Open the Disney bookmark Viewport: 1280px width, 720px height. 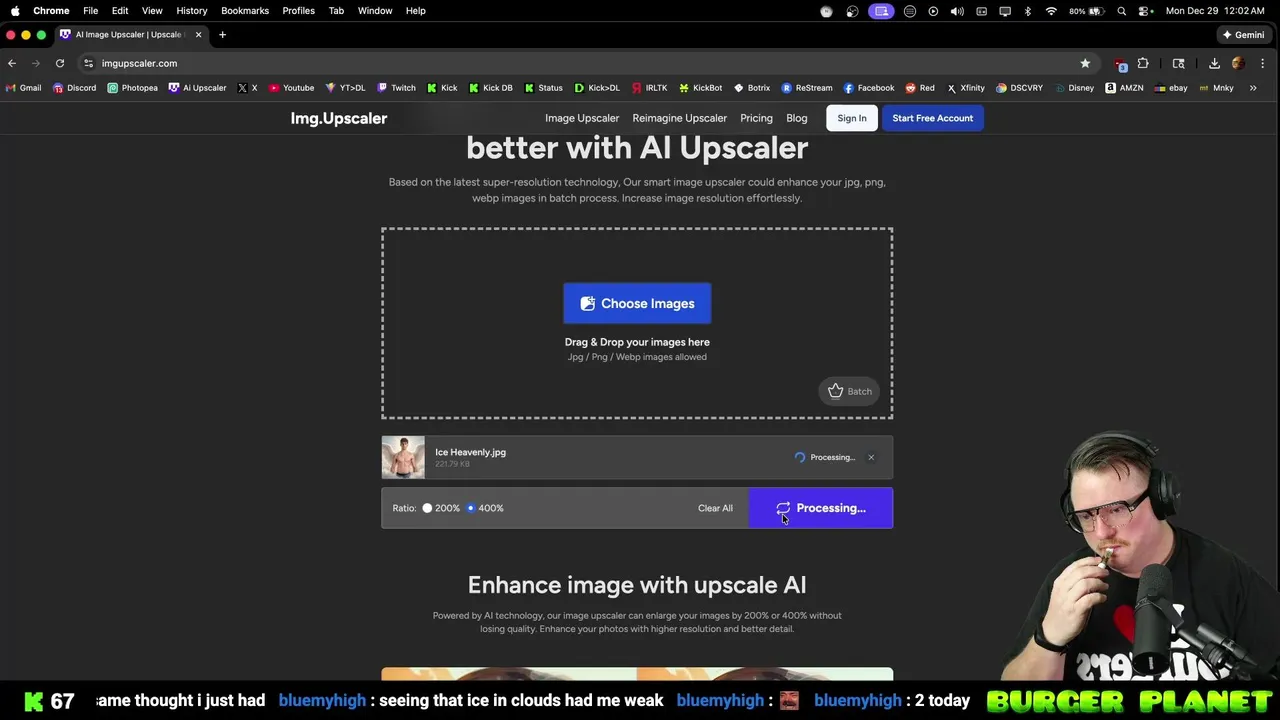point(1073,88)
